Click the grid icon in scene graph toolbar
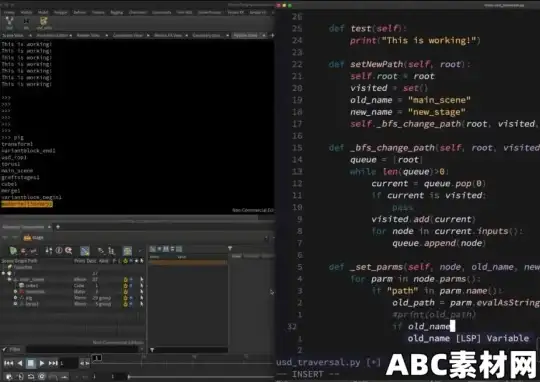Viewport: 540px width, 382px height. point(127,251)
